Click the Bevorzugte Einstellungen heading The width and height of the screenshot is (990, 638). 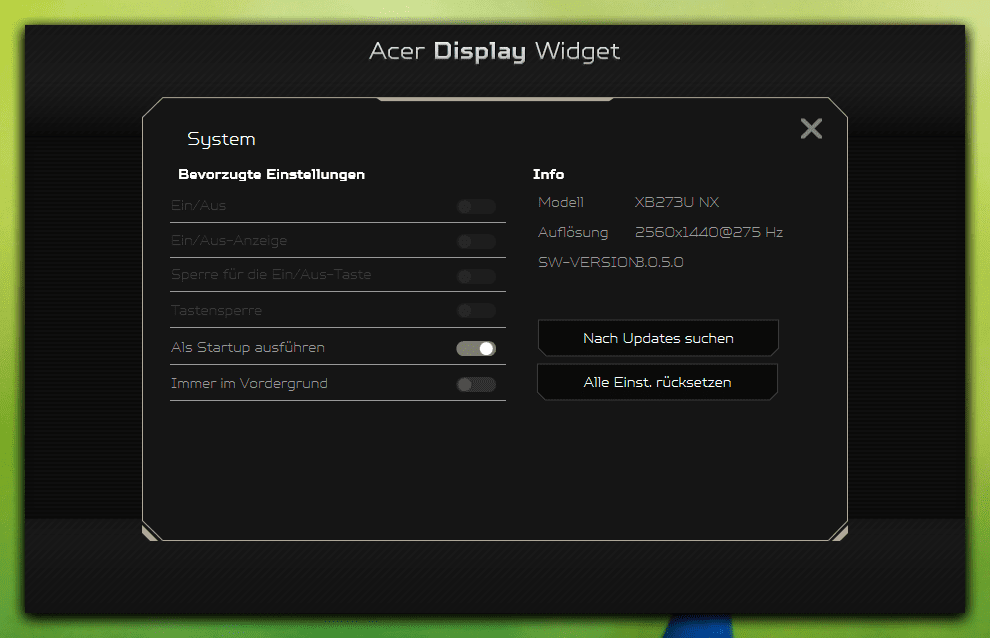[x=271, y=175]
